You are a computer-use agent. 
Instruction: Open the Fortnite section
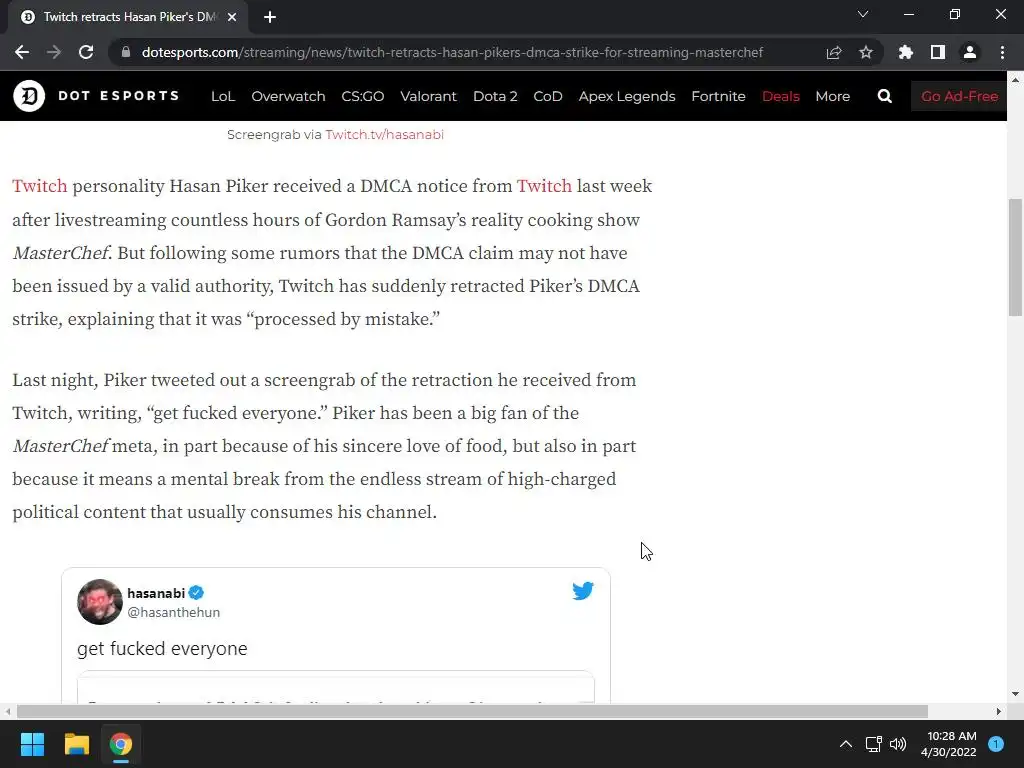718,96
